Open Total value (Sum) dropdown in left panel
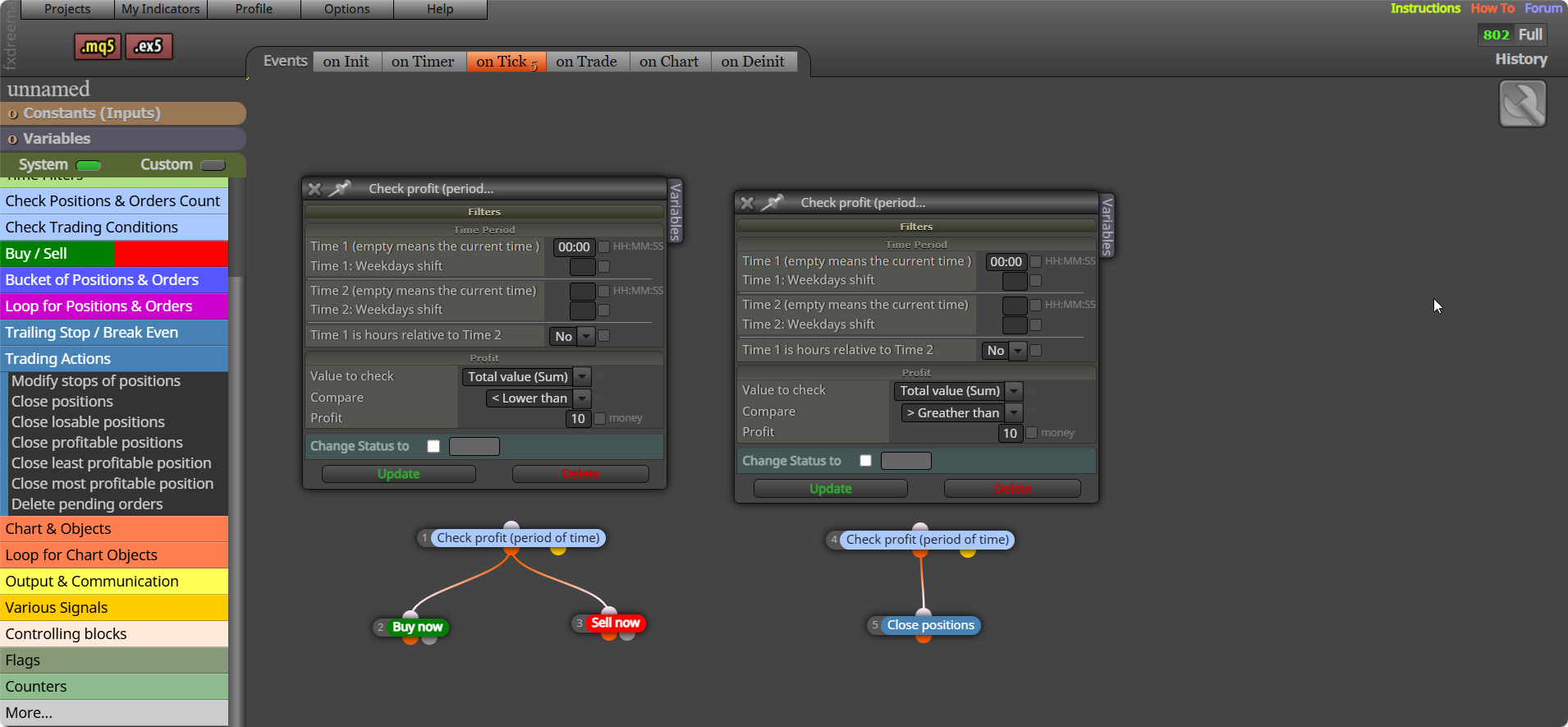 [x=526, y=377]
